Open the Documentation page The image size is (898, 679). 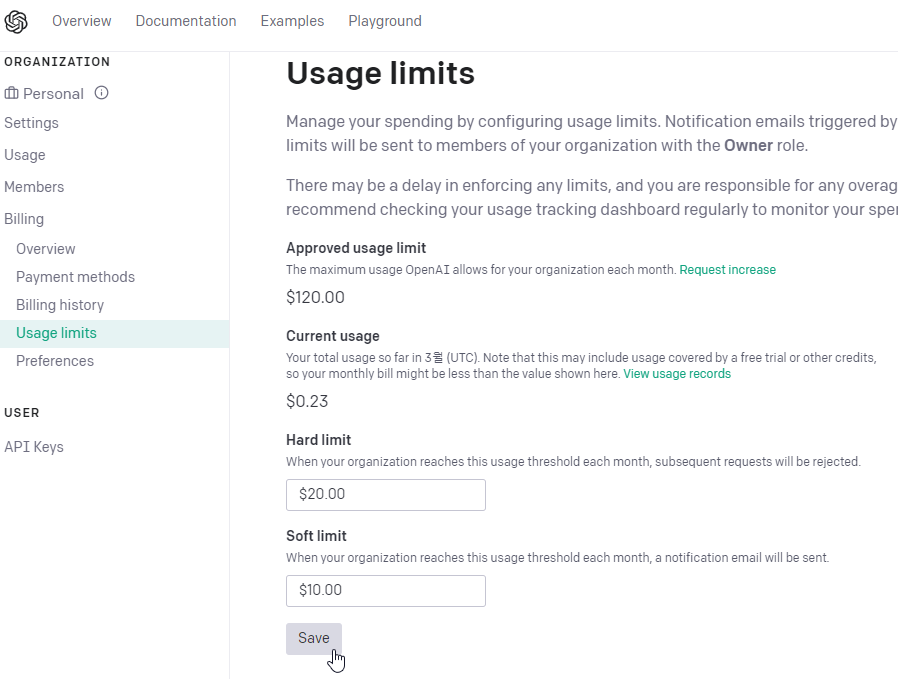point(186,21)
